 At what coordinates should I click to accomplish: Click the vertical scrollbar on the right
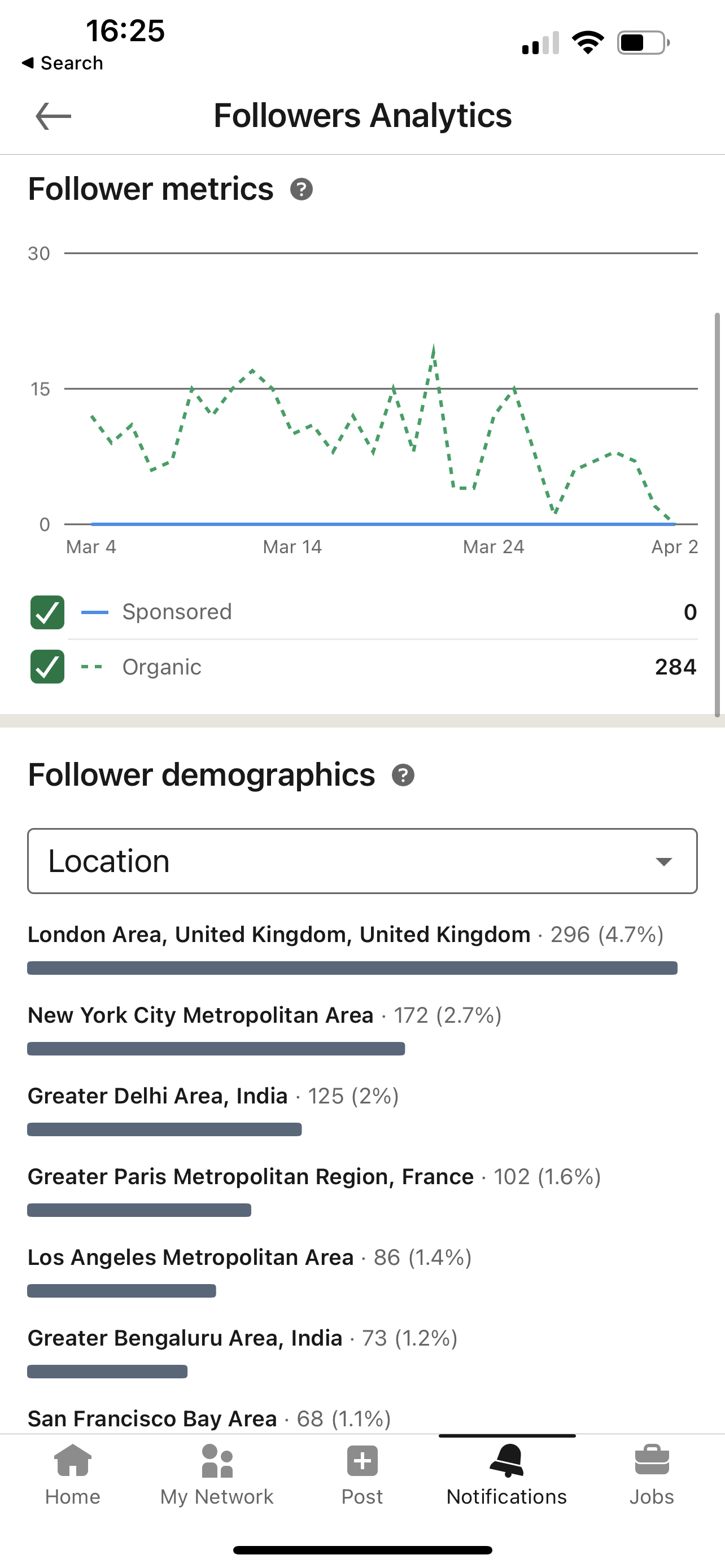717,515
